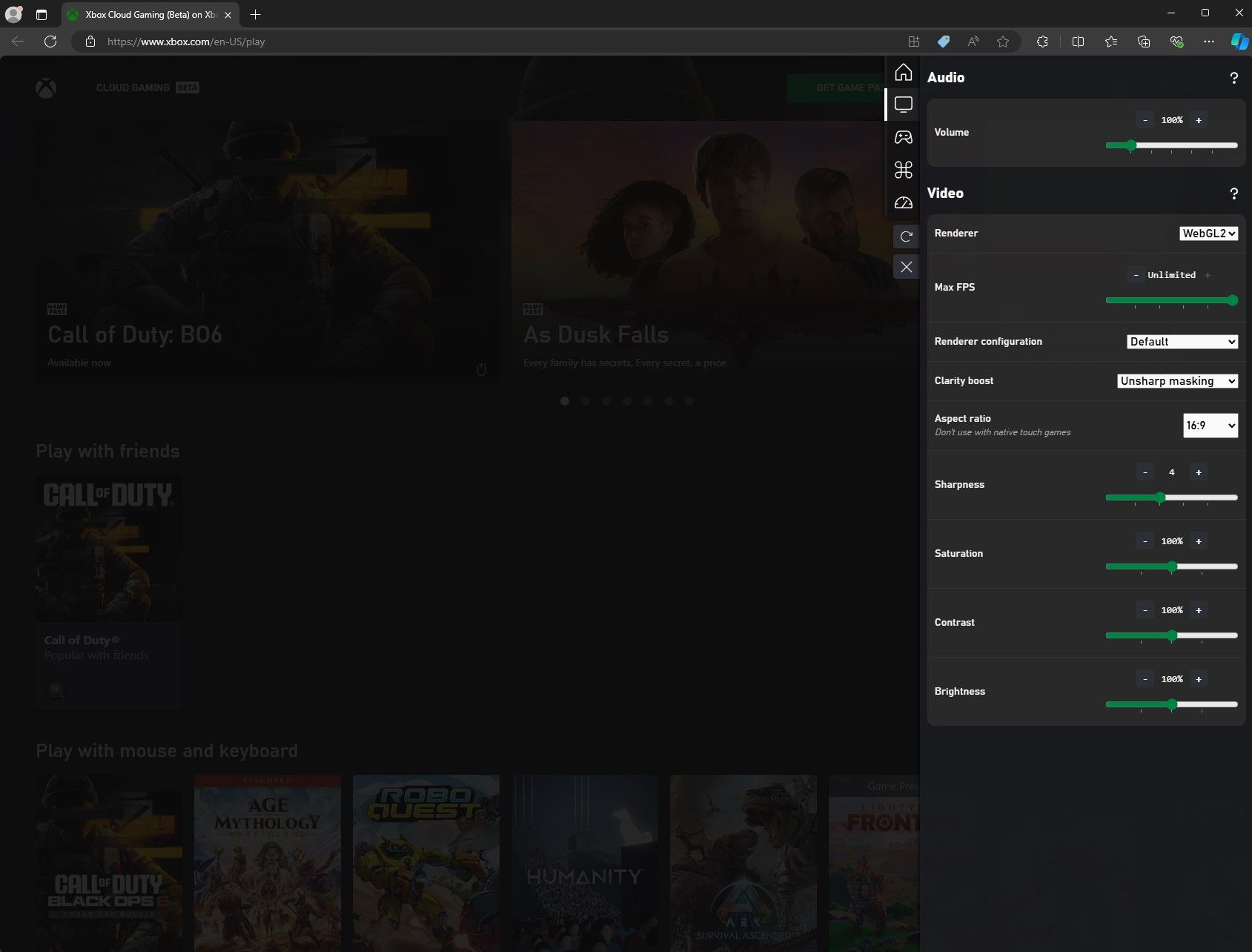Close the settings panel with X icon

point(906,267)
